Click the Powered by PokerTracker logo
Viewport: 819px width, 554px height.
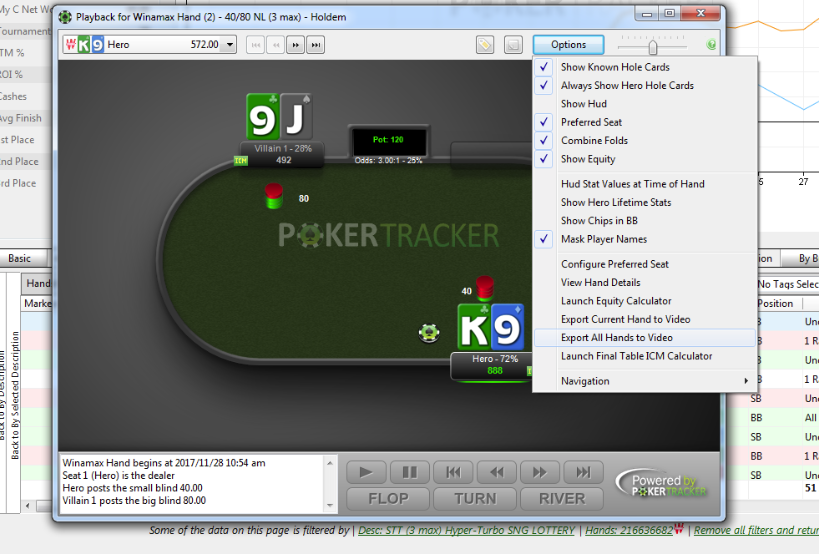pos(662,484)
